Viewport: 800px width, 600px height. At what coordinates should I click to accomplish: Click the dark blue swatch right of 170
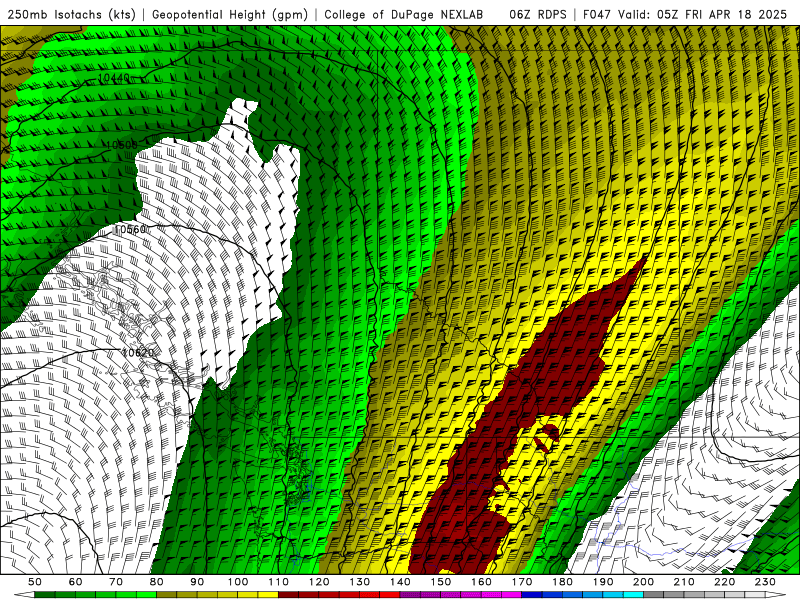pos(532,595)
